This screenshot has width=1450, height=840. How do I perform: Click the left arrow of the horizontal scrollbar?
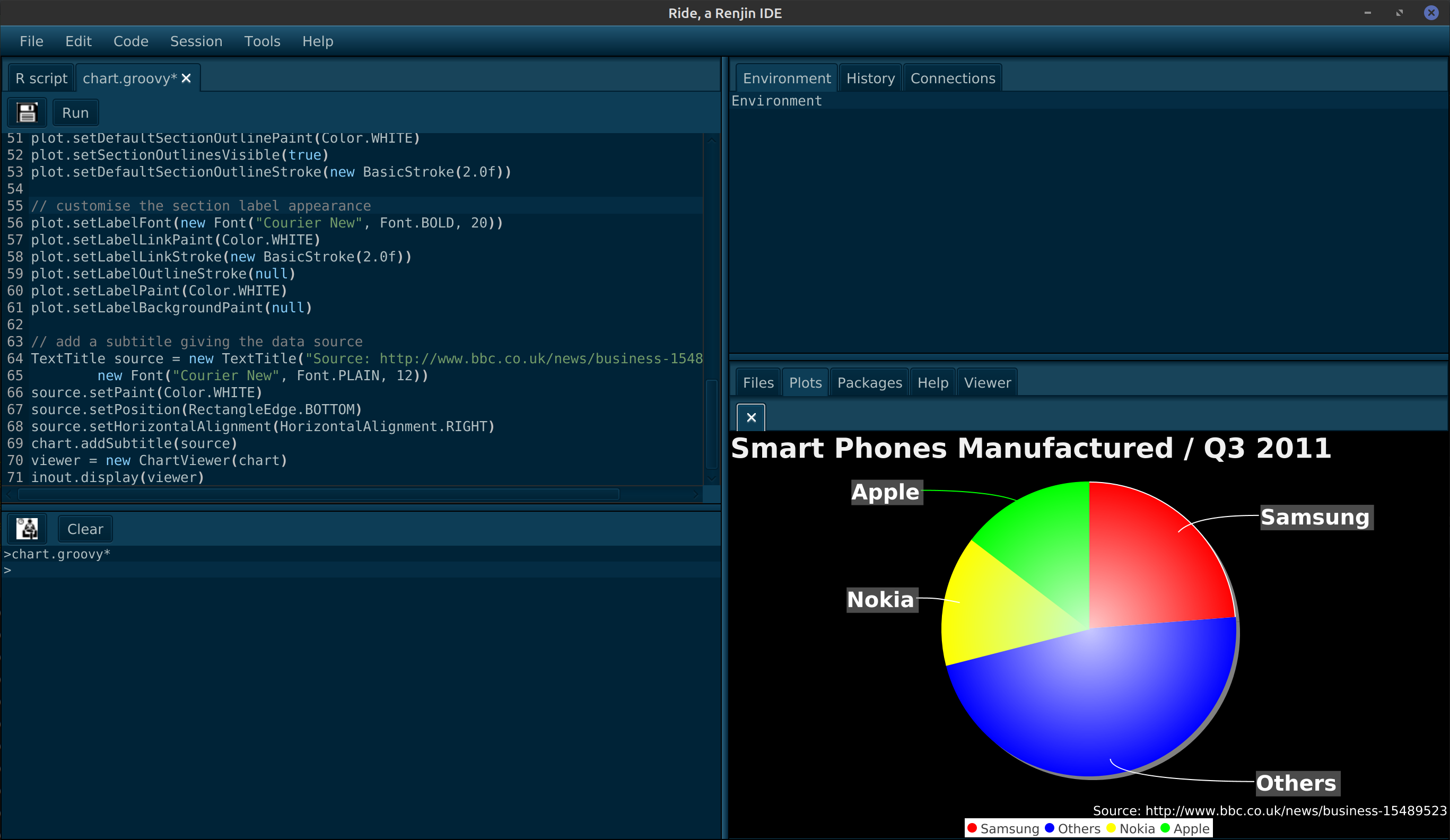coord(9,494)
